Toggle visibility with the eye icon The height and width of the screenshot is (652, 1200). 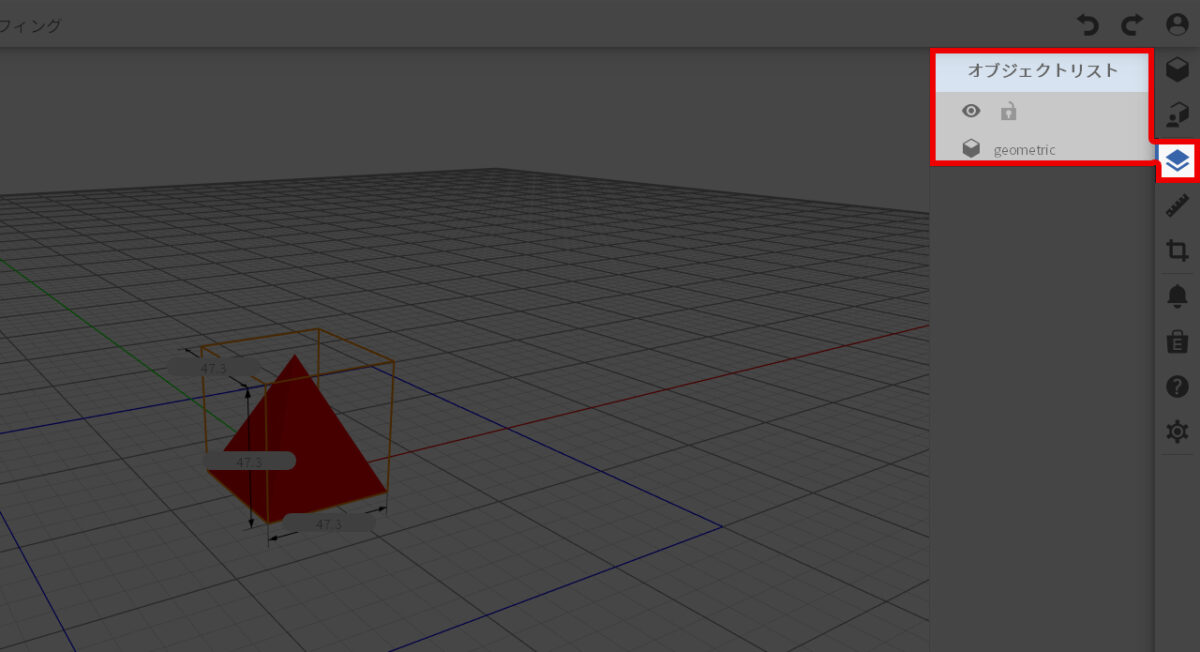pos(970,111)
